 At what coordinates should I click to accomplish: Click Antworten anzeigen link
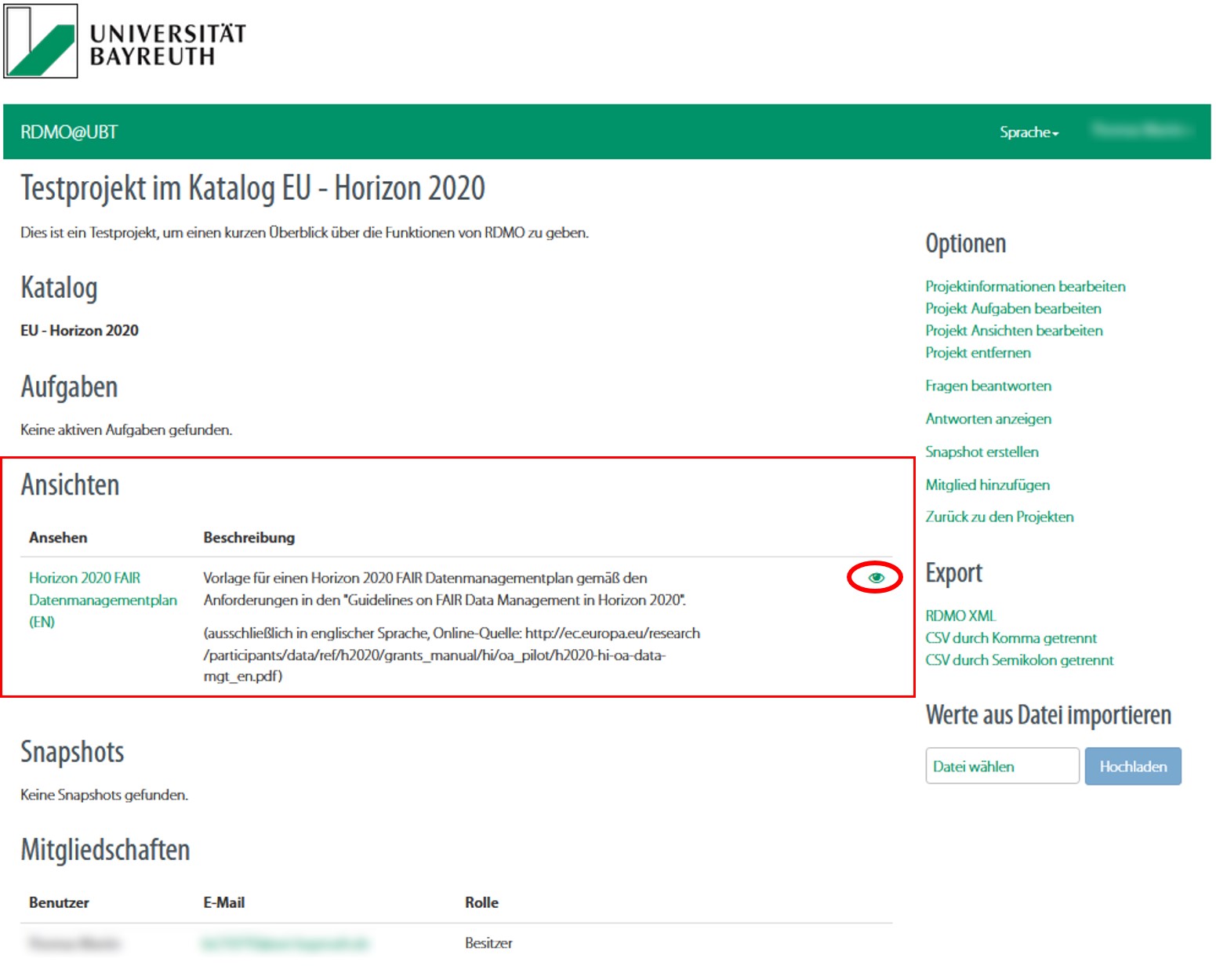[988, 418]
